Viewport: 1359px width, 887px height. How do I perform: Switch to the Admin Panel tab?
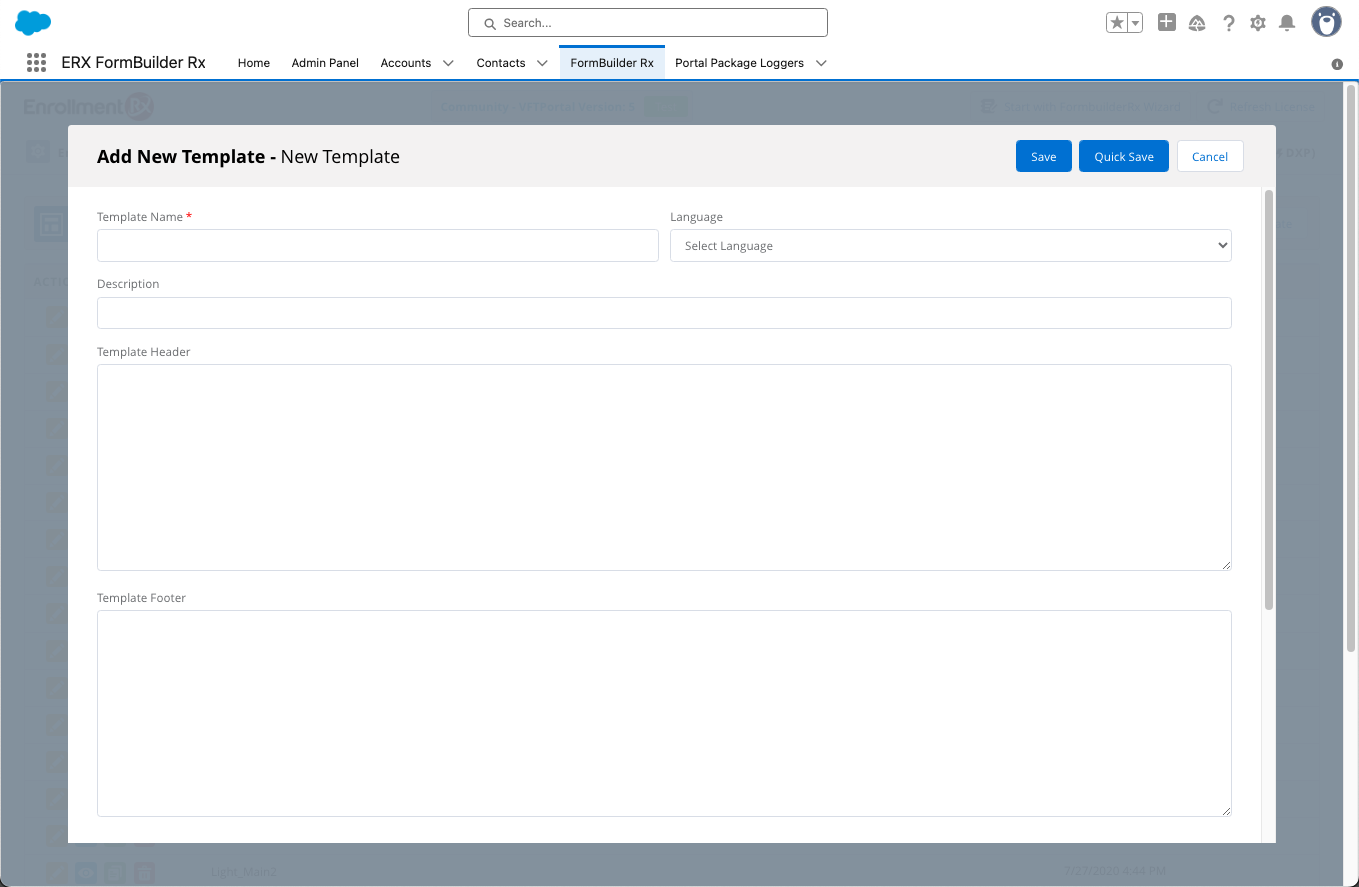pyautogui.click(x=325, y=63)
